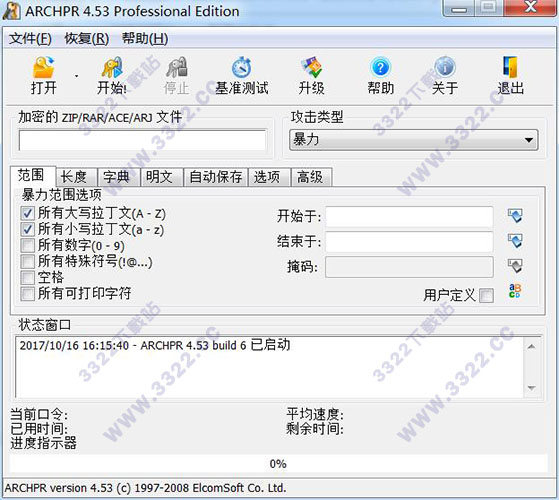This screenshot has height=500, width=559.
Task: Tick the 空格 (space) checkbox
Action: pyautogui.click(x=27, y=277)
